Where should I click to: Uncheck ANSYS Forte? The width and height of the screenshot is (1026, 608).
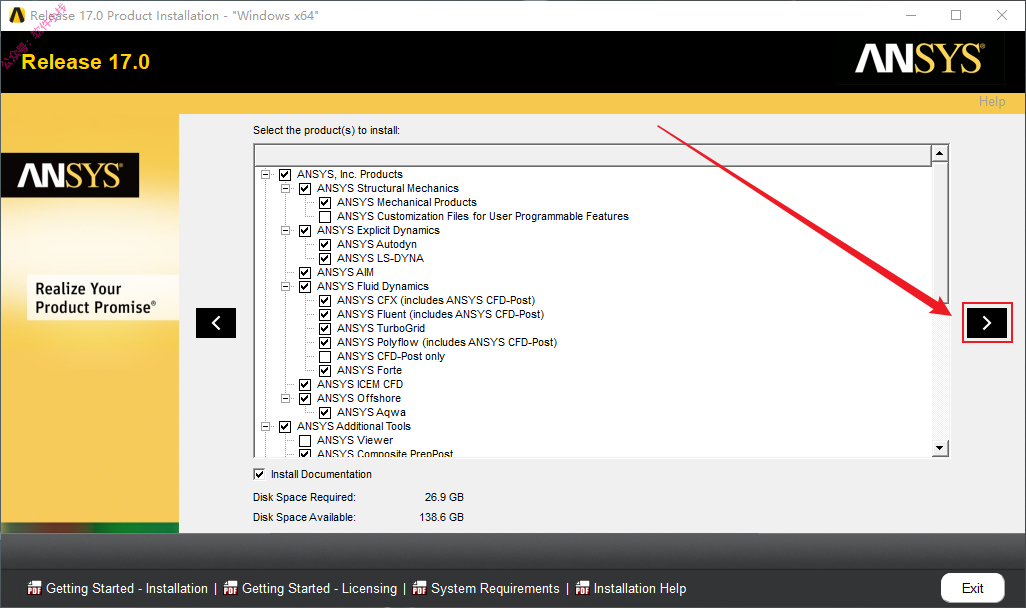point(325,370)
